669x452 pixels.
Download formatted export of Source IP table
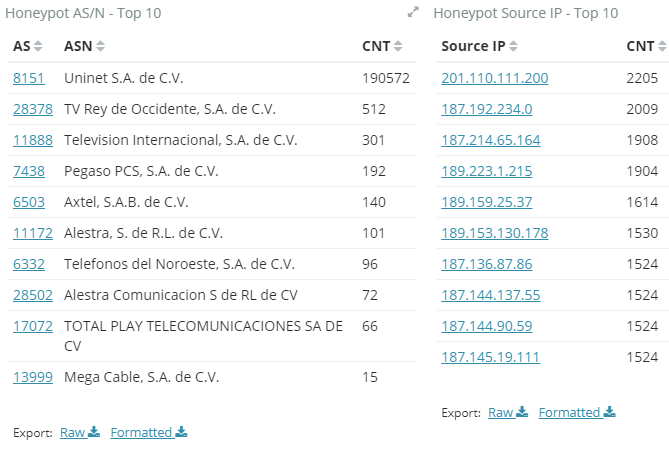tap(577, 412)
